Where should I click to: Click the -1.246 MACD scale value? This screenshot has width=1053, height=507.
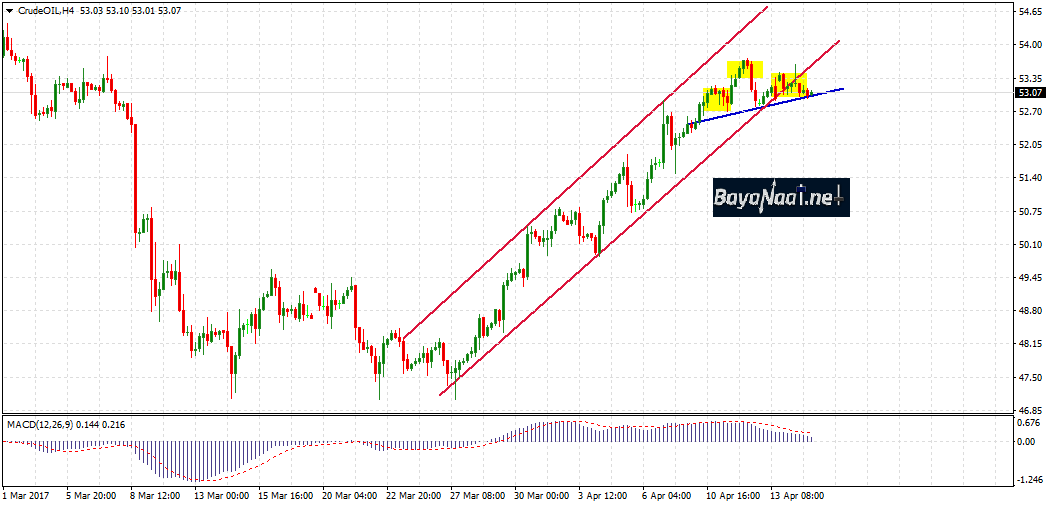pyautogui.click(x=1028, y=478)
